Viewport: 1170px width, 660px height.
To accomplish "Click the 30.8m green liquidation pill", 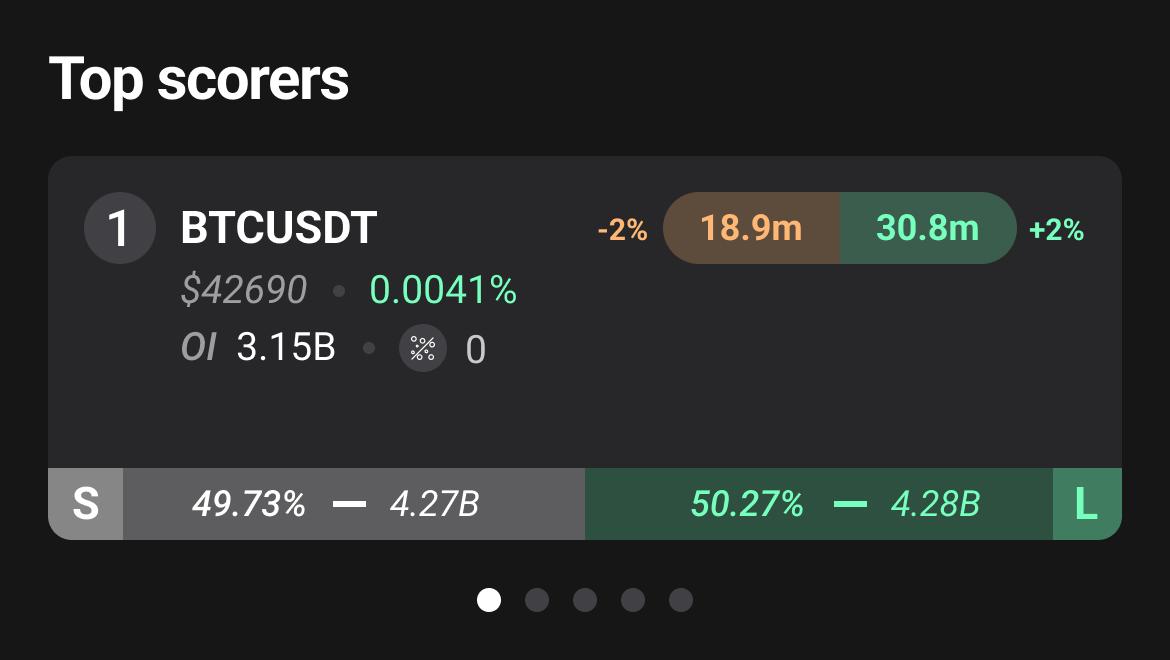I will tap(928, 228).
